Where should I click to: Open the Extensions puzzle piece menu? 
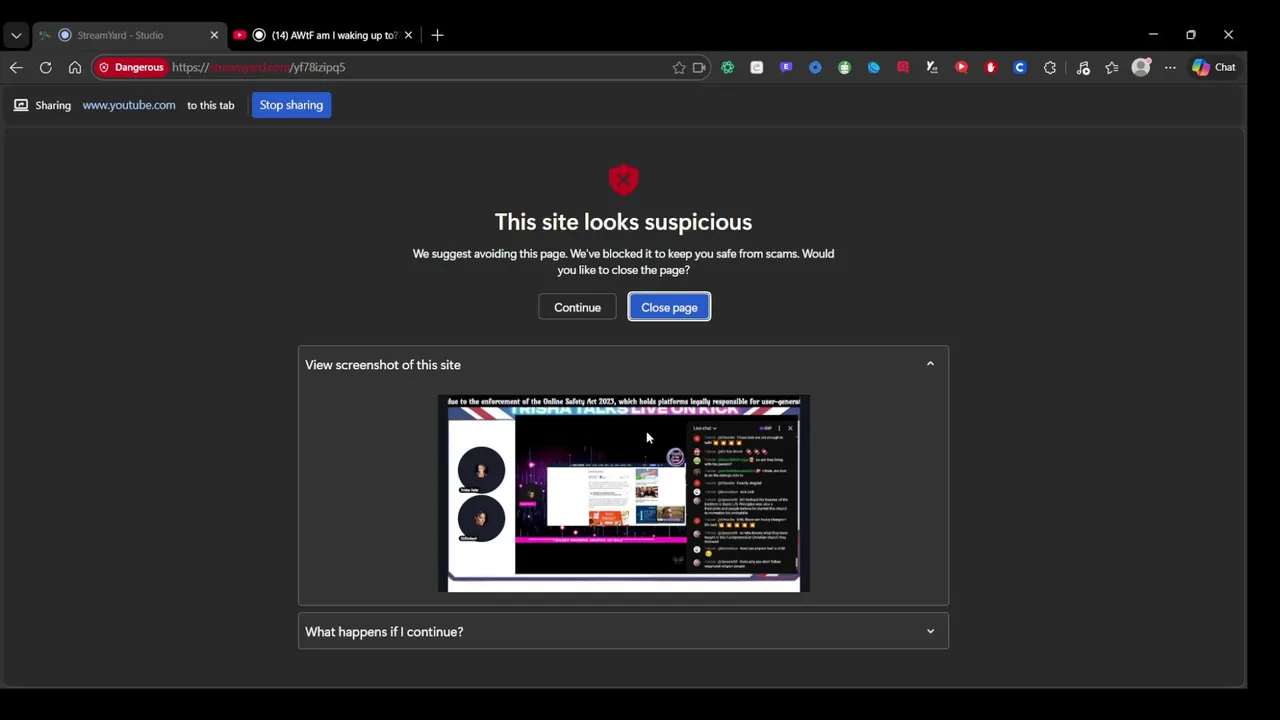(x=1050, y=67)
